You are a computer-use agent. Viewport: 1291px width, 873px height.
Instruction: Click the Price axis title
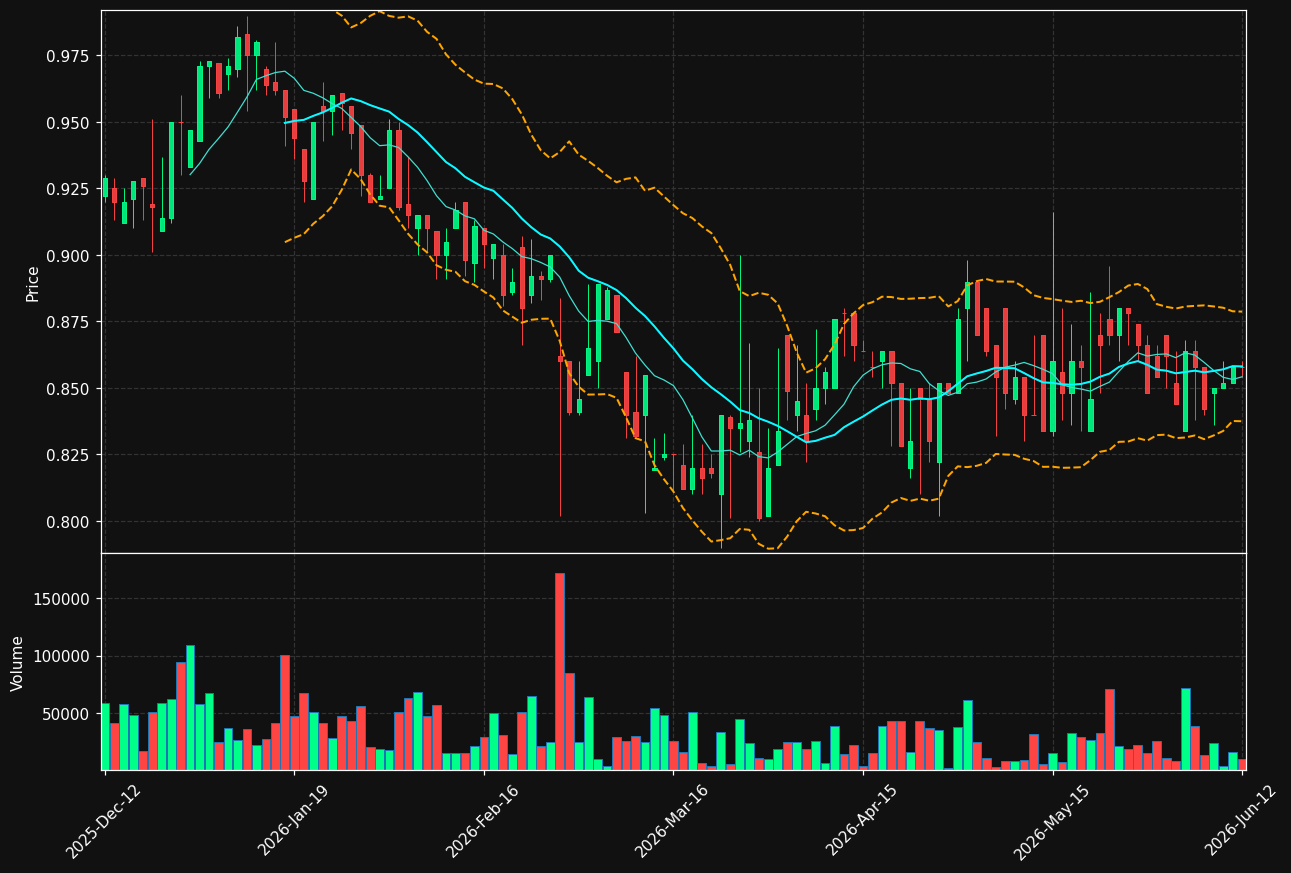(x=33, y=283)
